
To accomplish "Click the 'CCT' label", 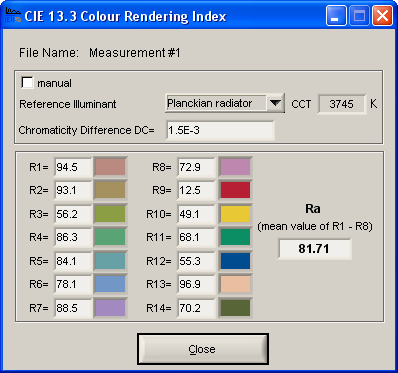I will pyautogui.click(x=301, y=104).
